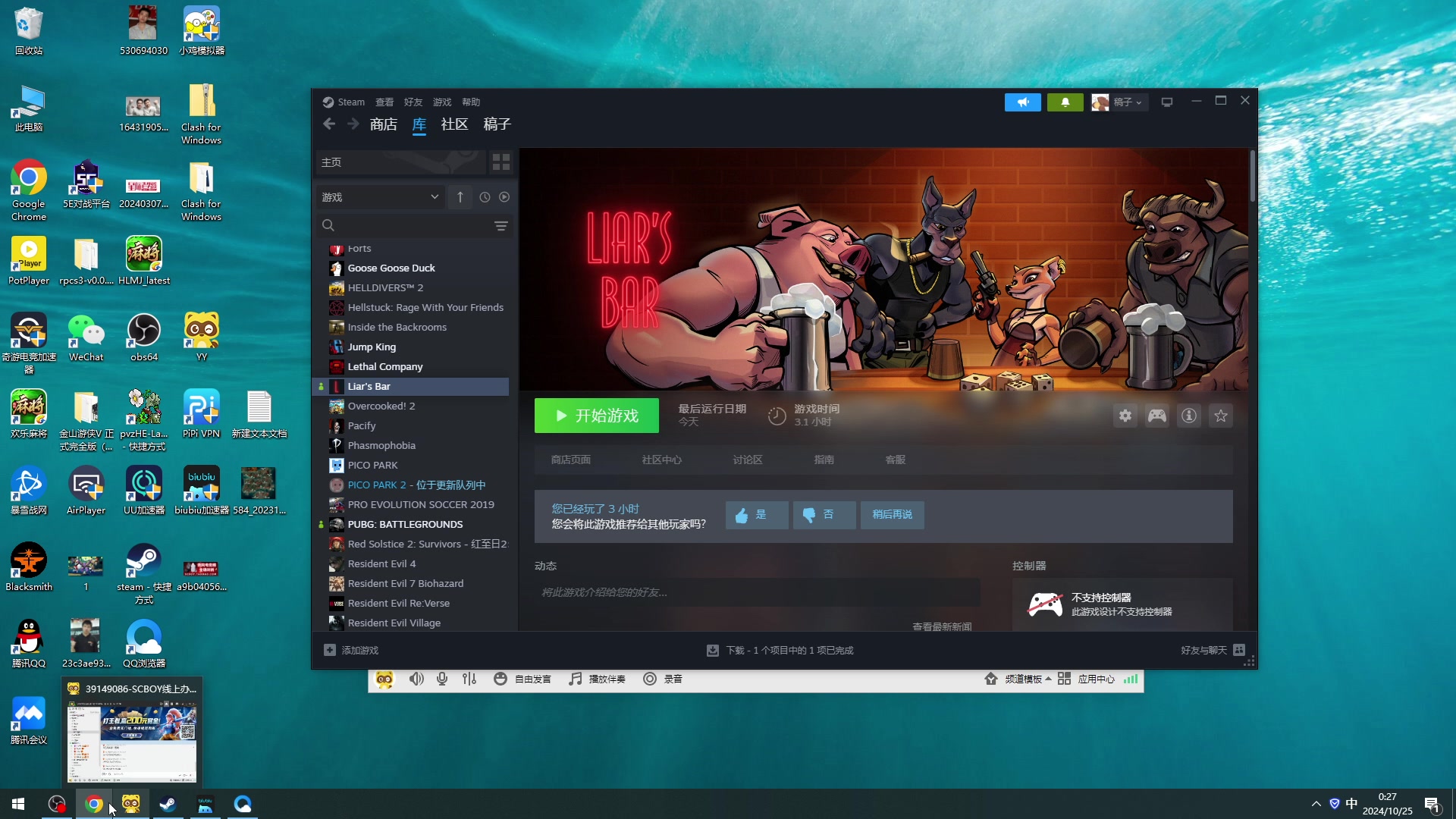The image size is (1456, 819).
Task: Open the downloads status link
Action: (780, 651)
